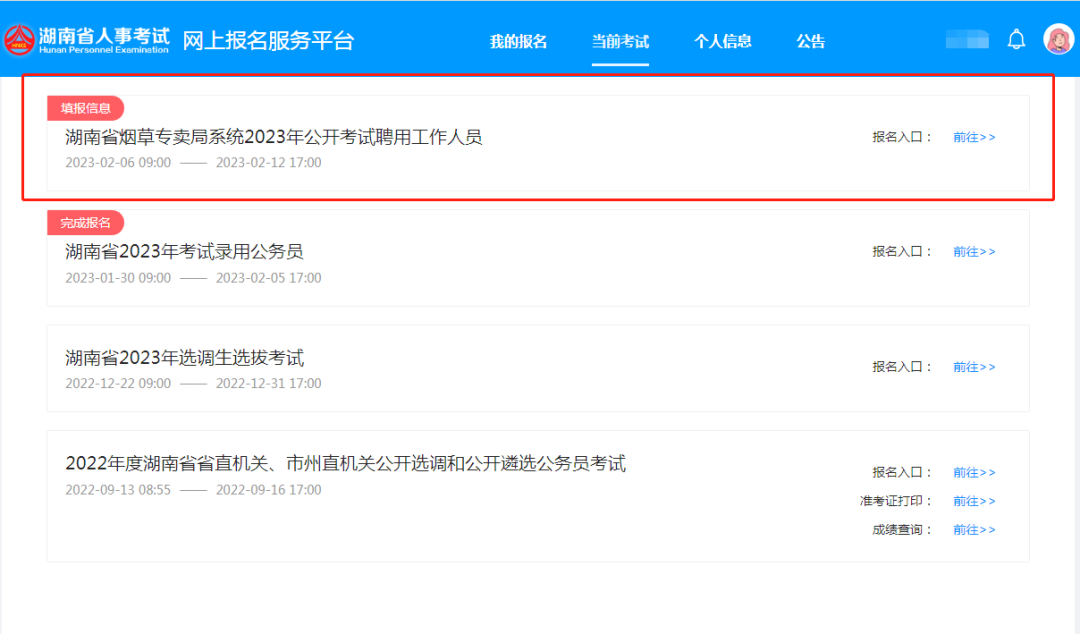Viewport: 1080px width, 634px height.
Task: Open the 2022年度湖南省省直机关 exam title
Action: [x=345, y=464]
